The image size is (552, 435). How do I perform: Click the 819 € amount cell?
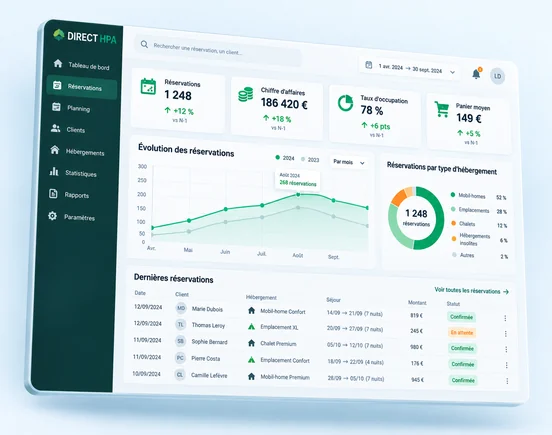point(416,315)
